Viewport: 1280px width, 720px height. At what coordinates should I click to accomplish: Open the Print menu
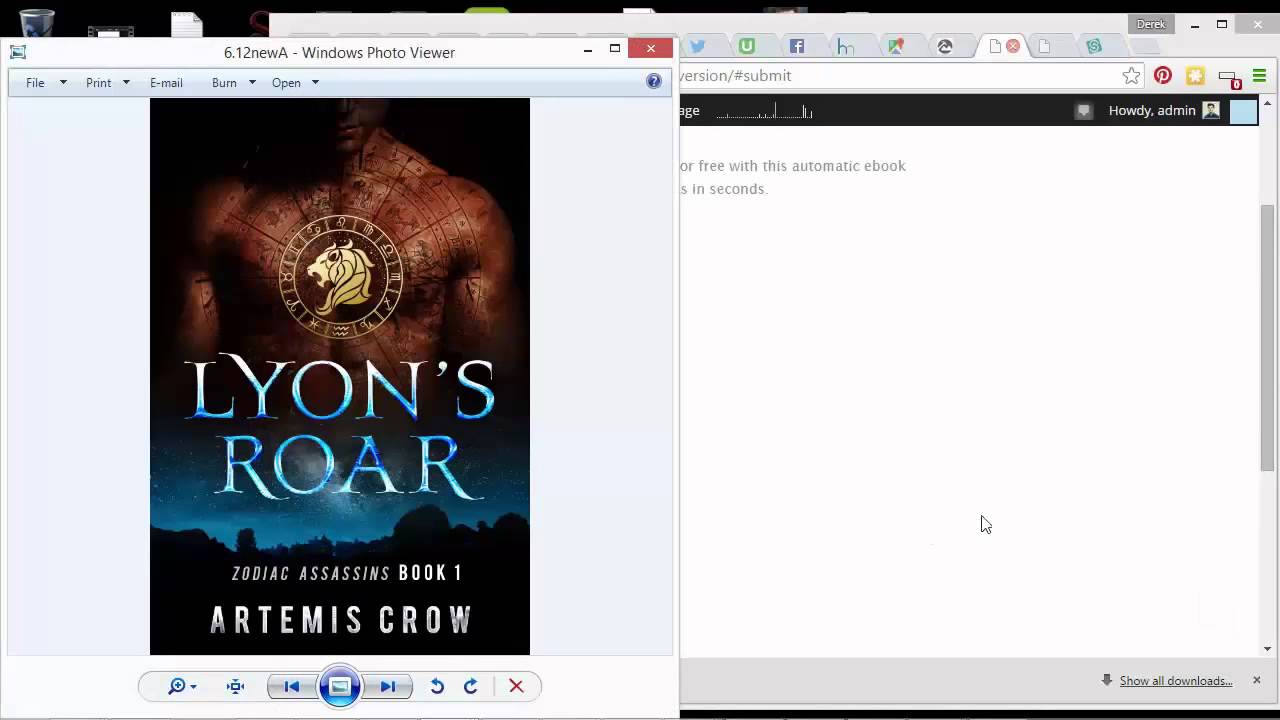(x=98, y=83)
